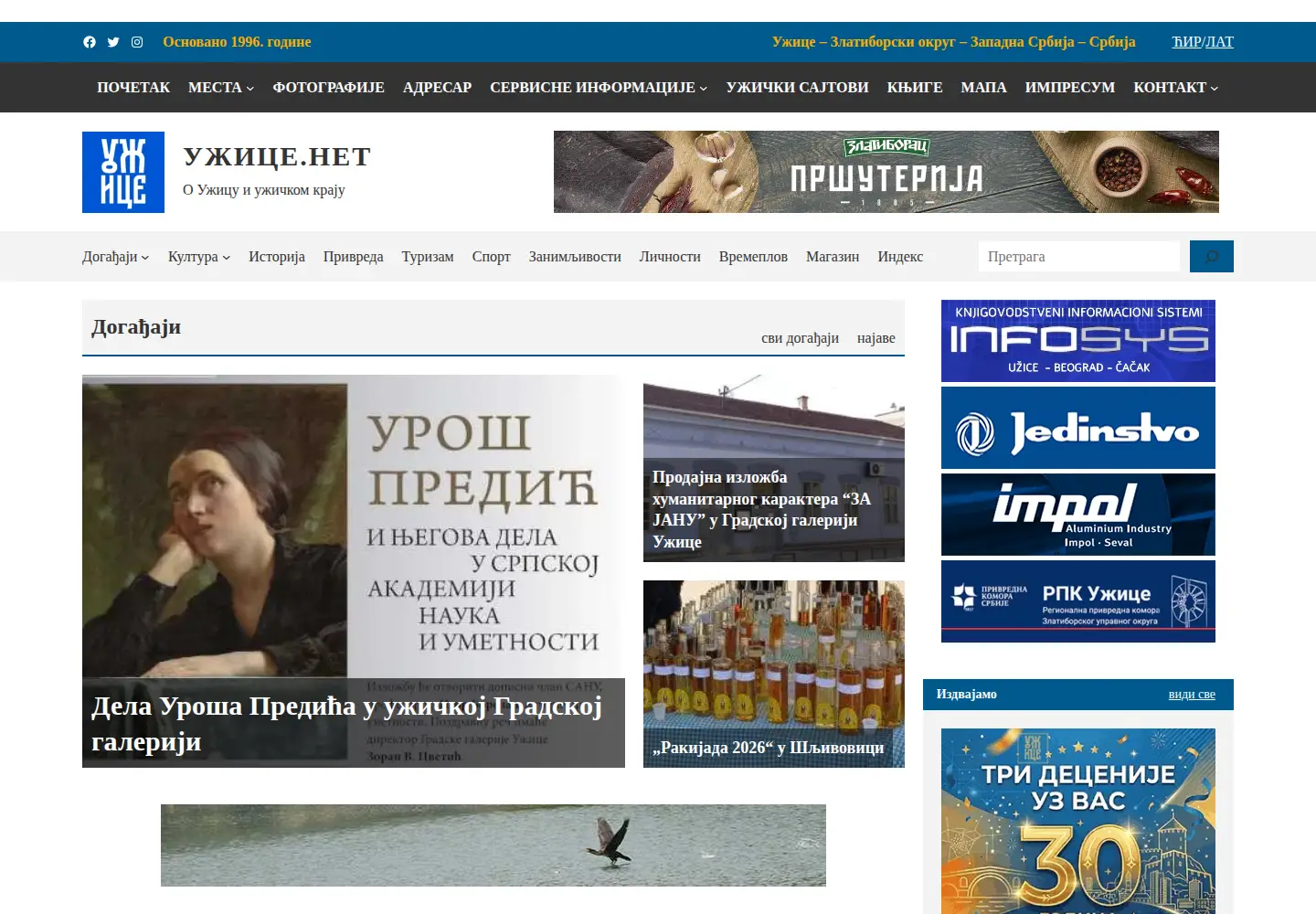The image size is (1316, 914).
Task: Open the Привреда category
Action: click(x=354, y=257)
